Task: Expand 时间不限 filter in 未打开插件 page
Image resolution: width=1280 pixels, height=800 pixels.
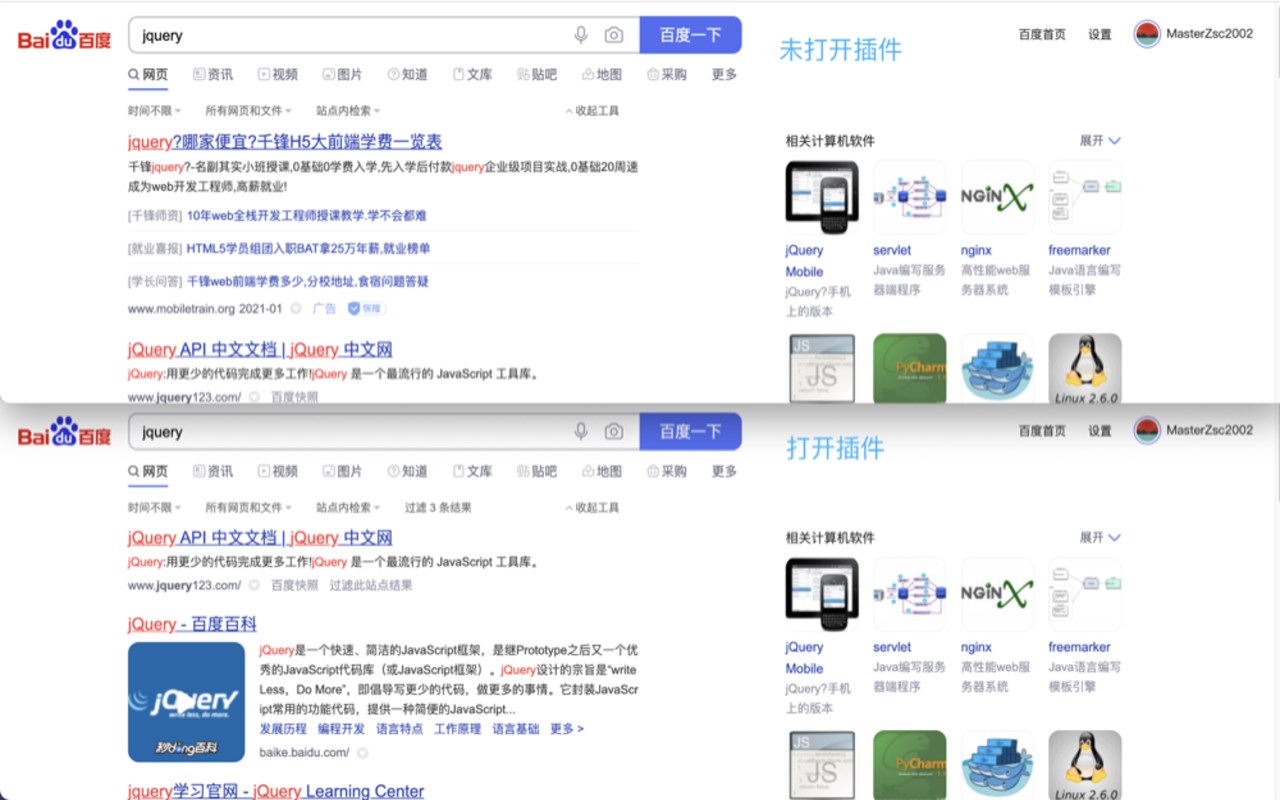Action: click(154, 111)
